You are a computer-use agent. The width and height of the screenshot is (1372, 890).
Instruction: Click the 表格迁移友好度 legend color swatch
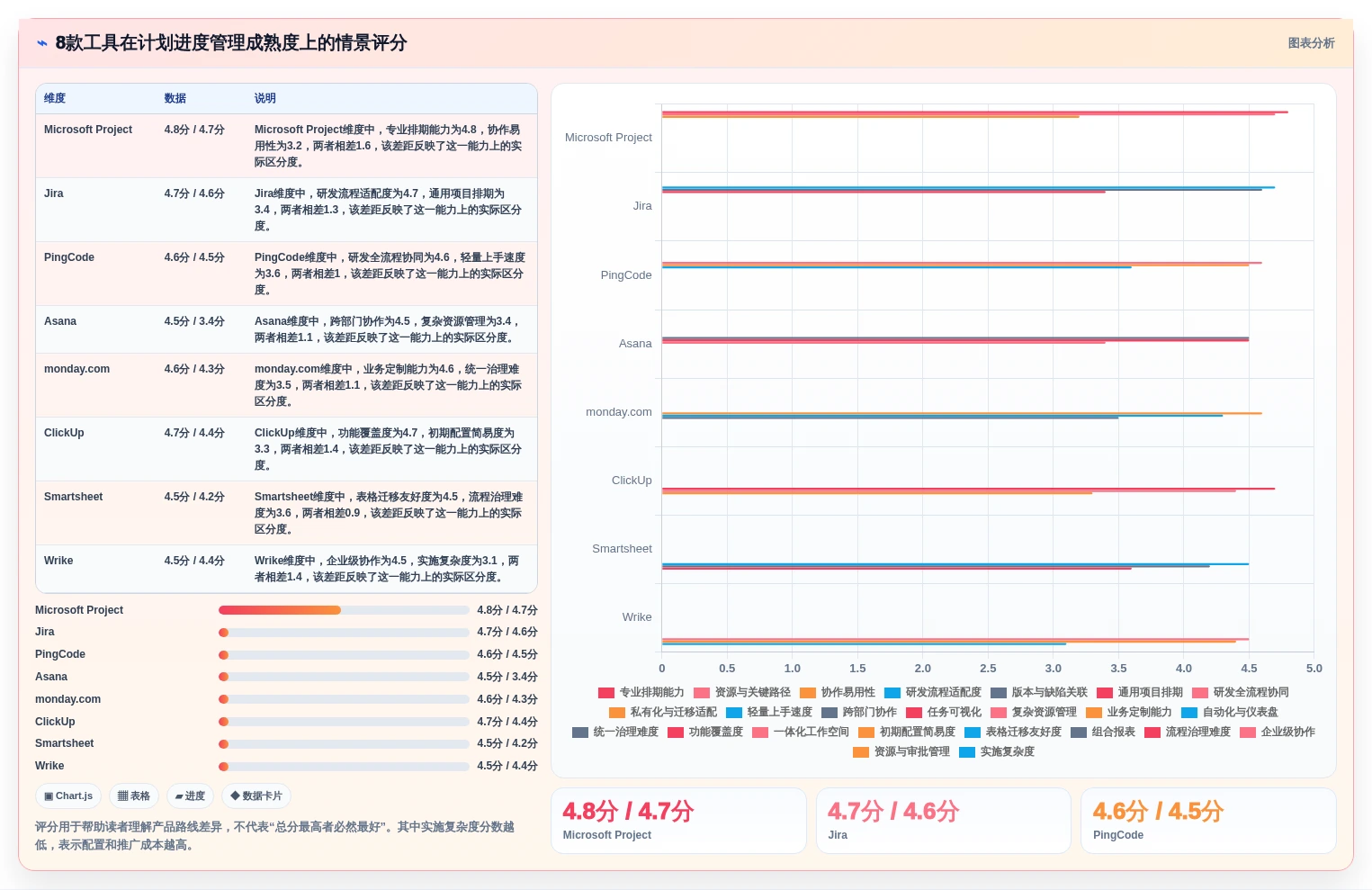972,733
